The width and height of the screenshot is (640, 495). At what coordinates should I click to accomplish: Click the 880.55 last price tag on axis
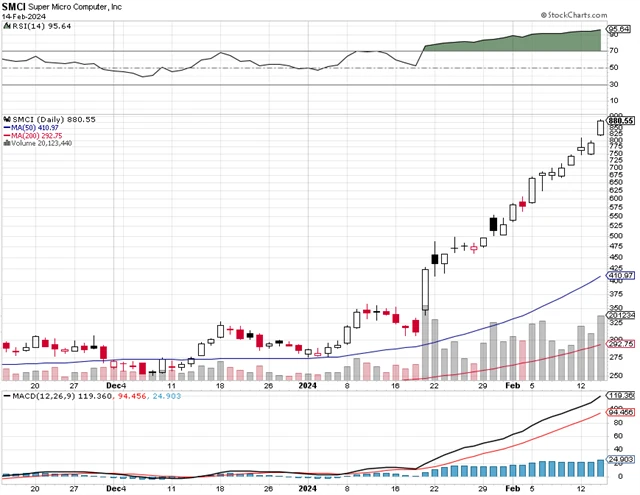[621, 121]
